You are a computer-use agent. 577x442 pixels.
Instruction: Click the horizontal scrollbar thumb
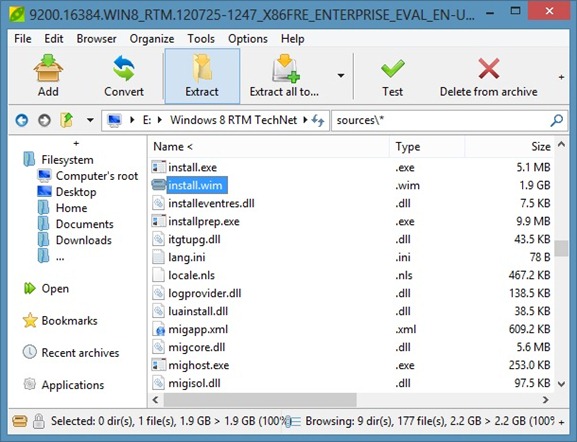[x=260, y=400]
